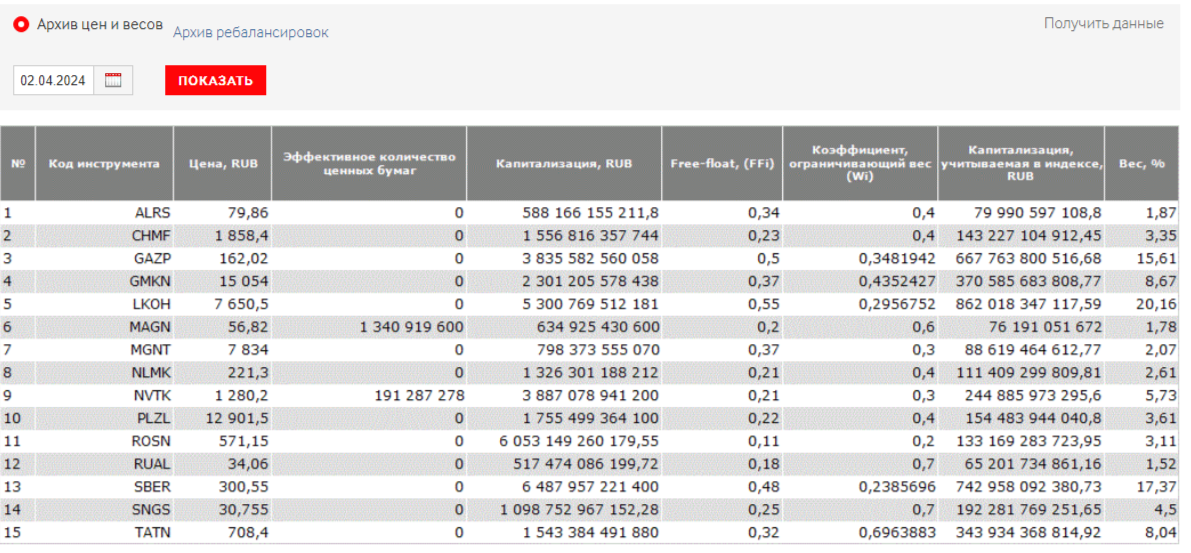This screenshot has height=553, width=1191.
Task: Open the 'Архив ребалансировок' link
Action: pos(251,33)
